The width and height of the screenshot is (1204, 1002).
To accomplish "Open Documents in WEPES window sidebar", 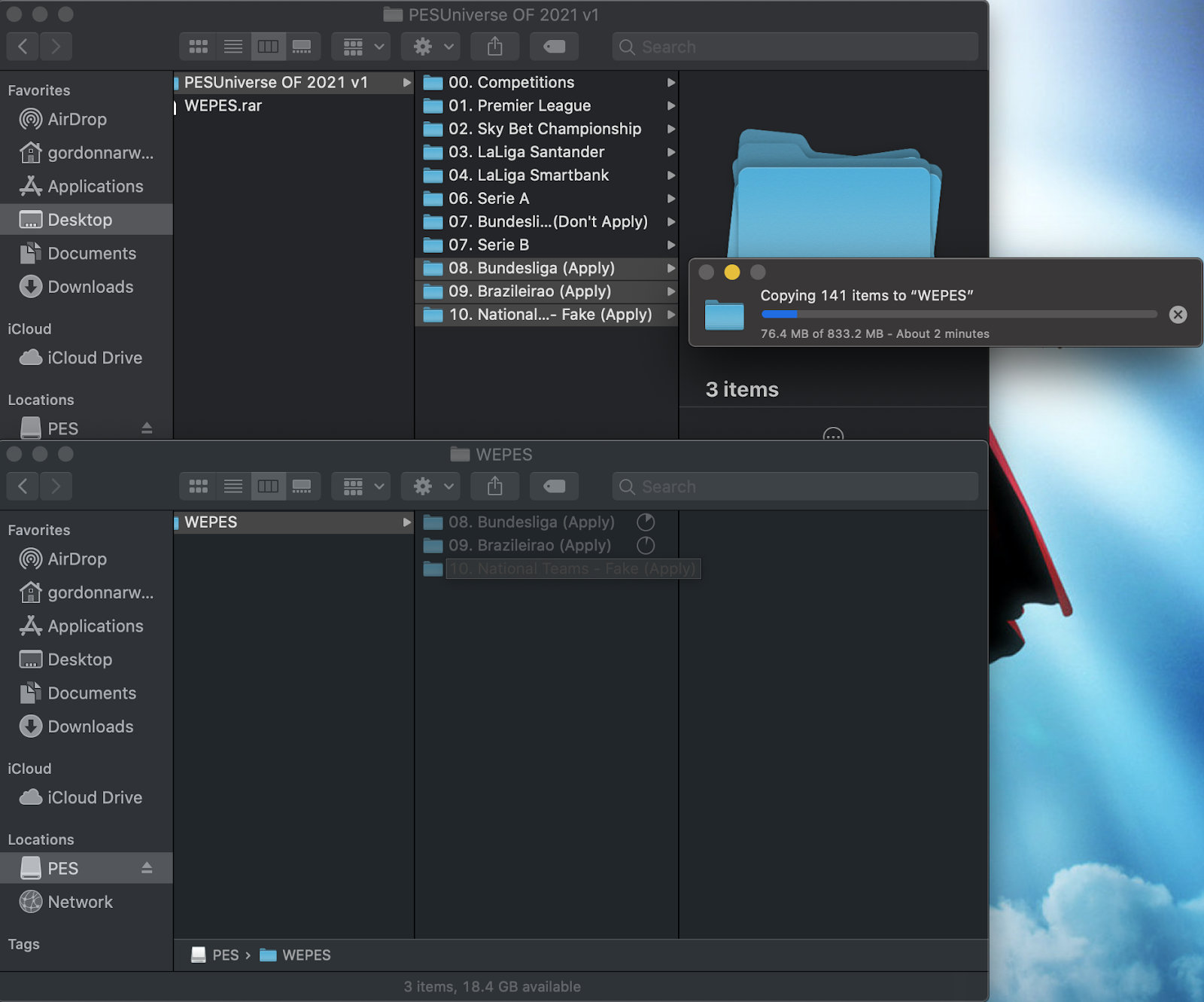I will (x=87, y=693).
